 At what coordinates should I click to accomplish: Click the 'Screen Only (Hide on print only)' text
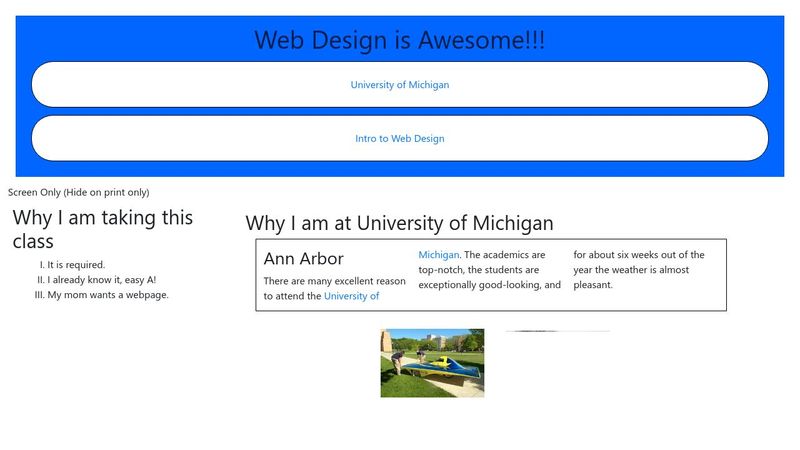78,192
